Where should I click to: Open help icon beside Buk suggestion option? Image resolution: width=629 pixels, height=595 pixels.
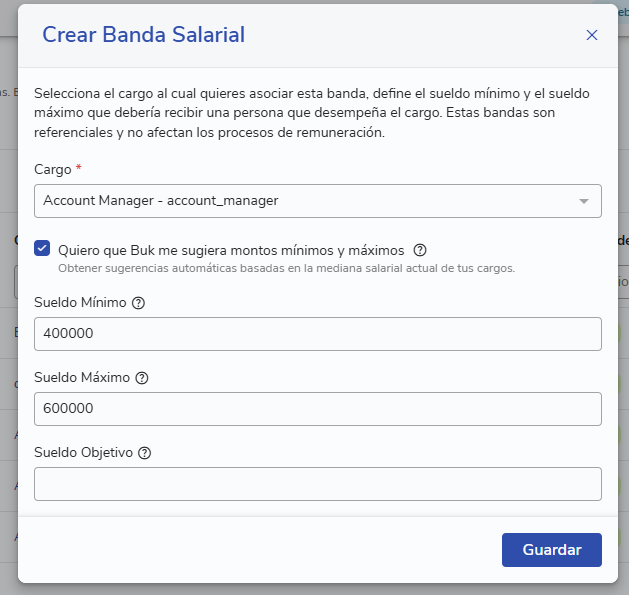point(420,250)
